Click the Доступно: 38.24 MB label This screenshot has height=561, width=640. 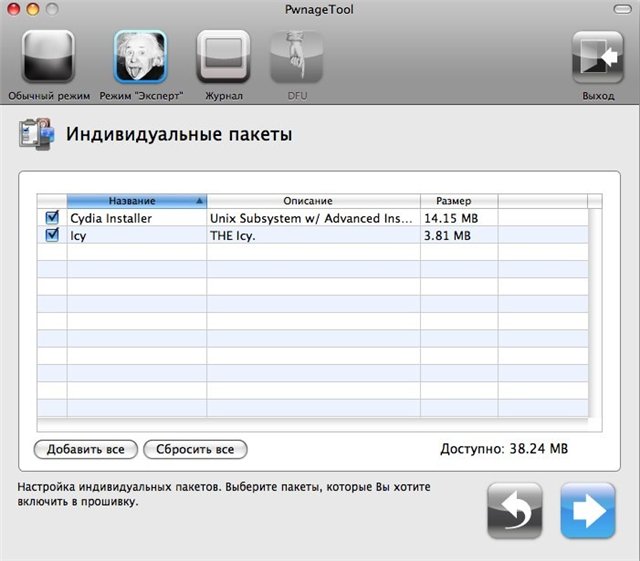point(504,449)
